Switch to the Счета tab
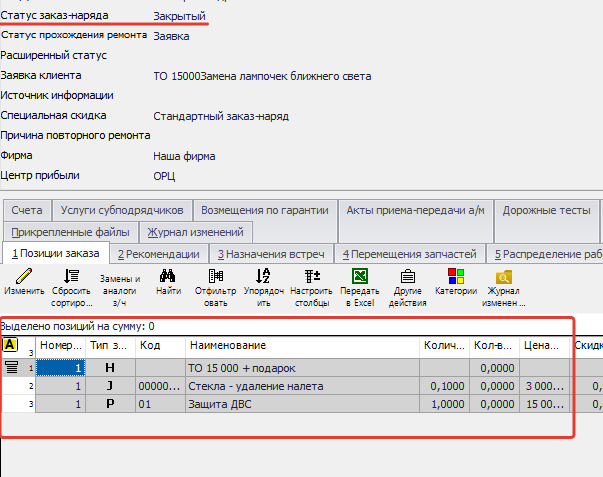Screen dimensions: 603x477 click(x=27, y=211)
